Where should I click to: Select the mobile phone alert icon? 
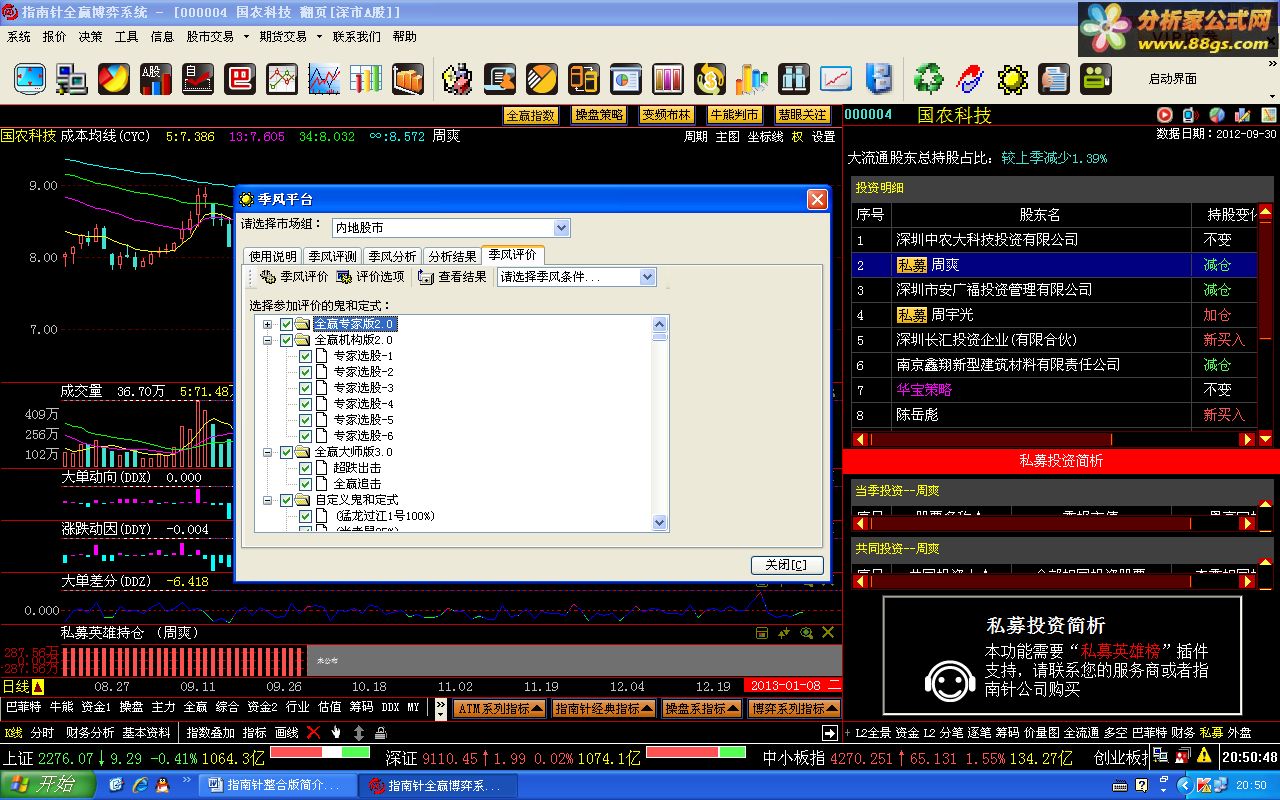1191,115
